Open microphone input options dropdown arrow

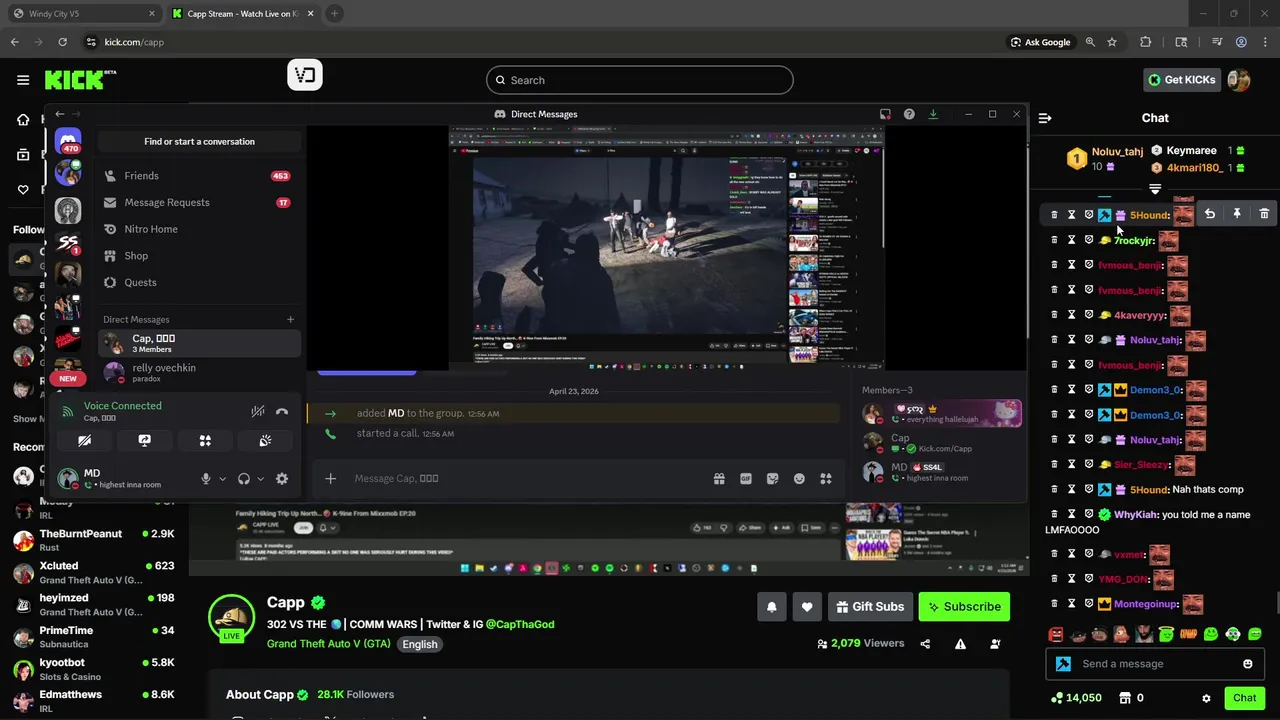(x=222, y=479)
